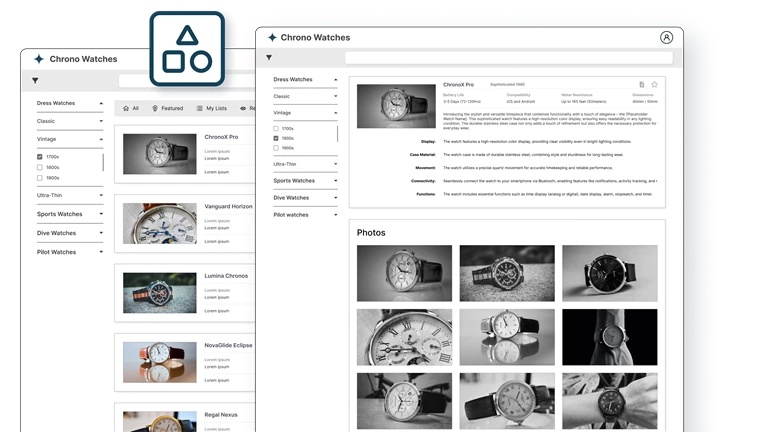Switch to the Featured tab

pyautogui.click(x=167, y=108)
